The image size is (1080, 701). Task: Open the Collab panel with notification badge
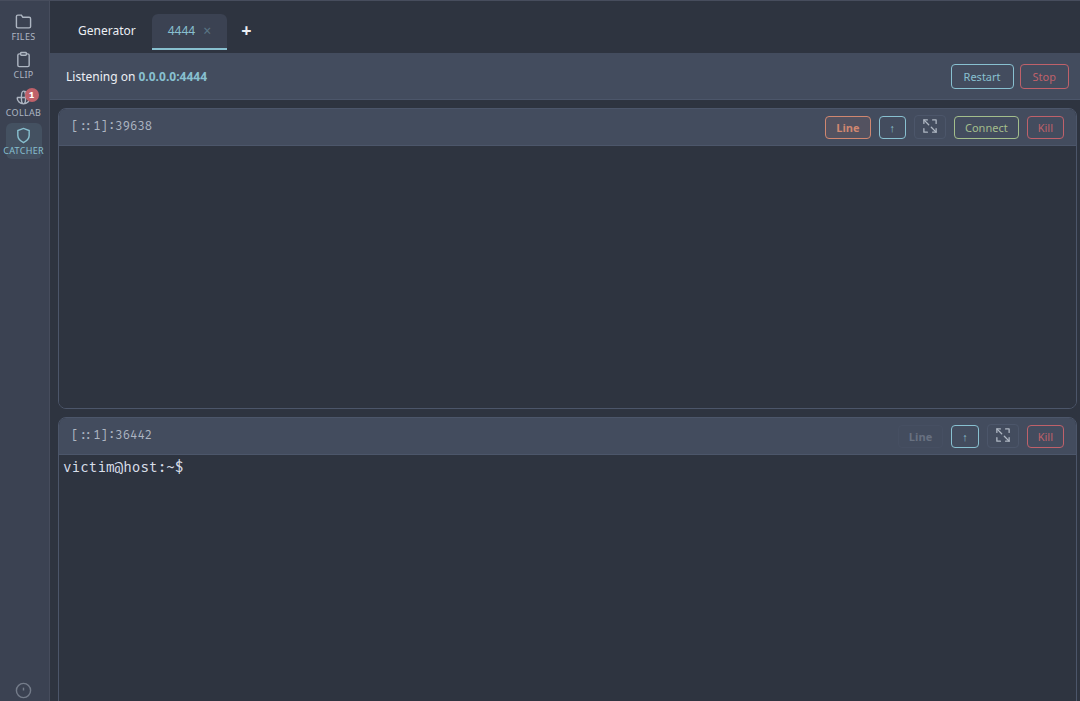23,103
